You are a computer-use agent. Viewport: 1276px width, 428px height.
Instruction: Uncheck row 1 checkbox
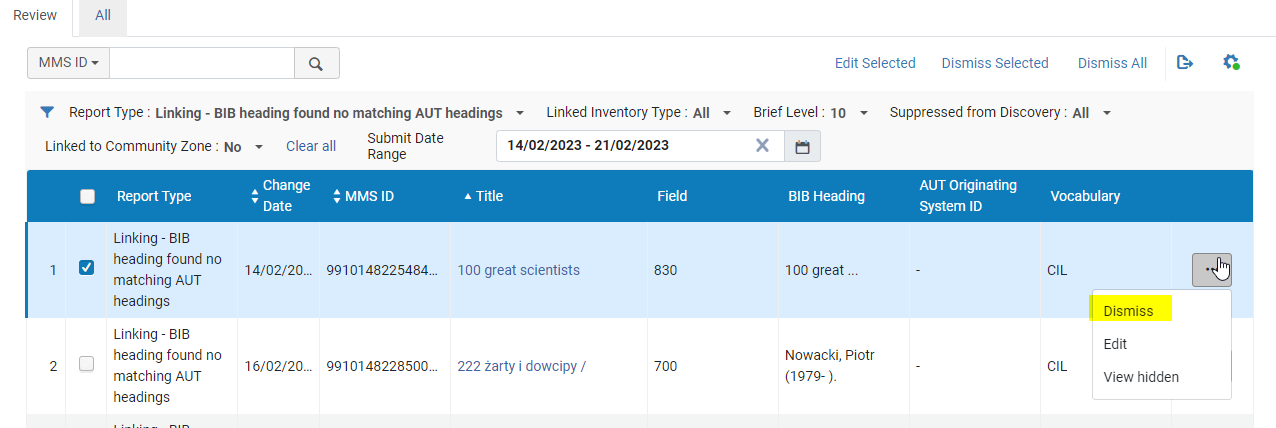[x=86, y=268]
